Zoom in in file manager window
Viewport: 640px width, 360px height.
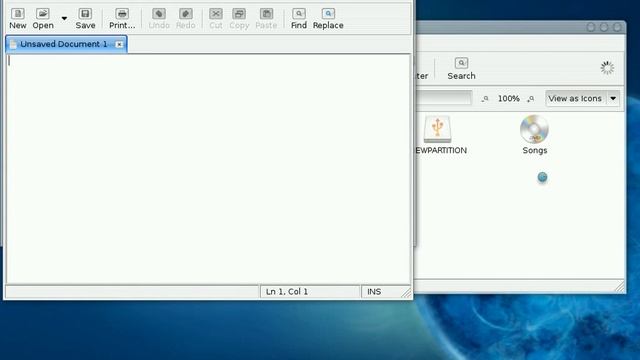531,99
